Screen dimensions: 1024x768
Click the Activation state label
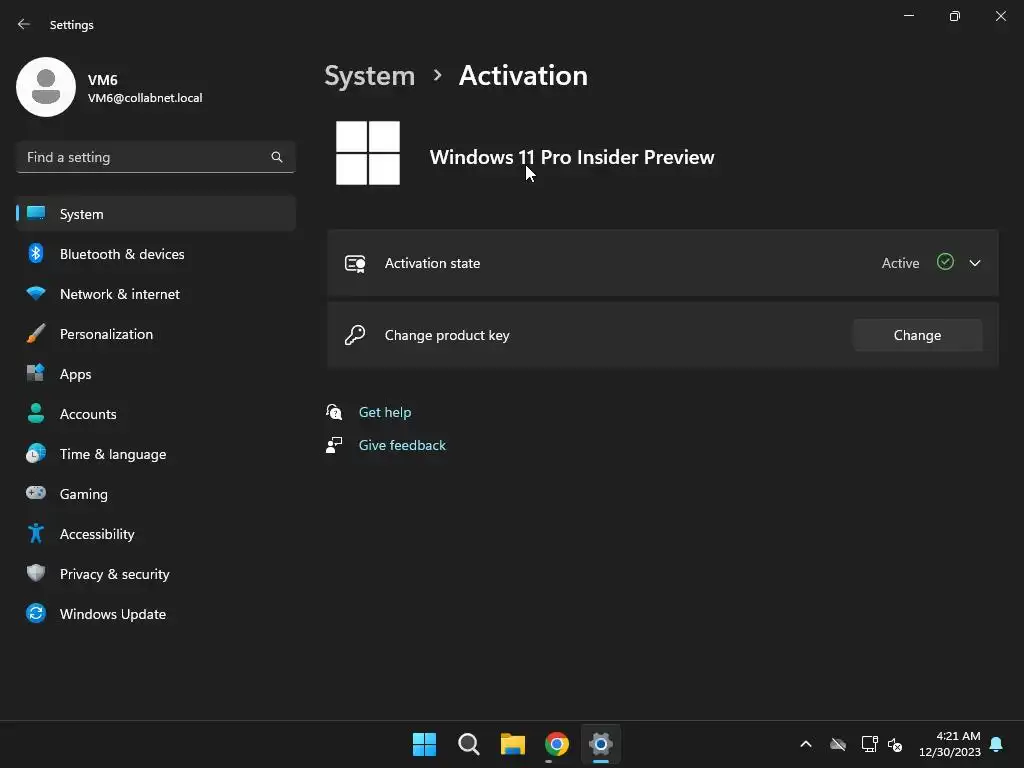pyautogui.click(x=432, y=263)
